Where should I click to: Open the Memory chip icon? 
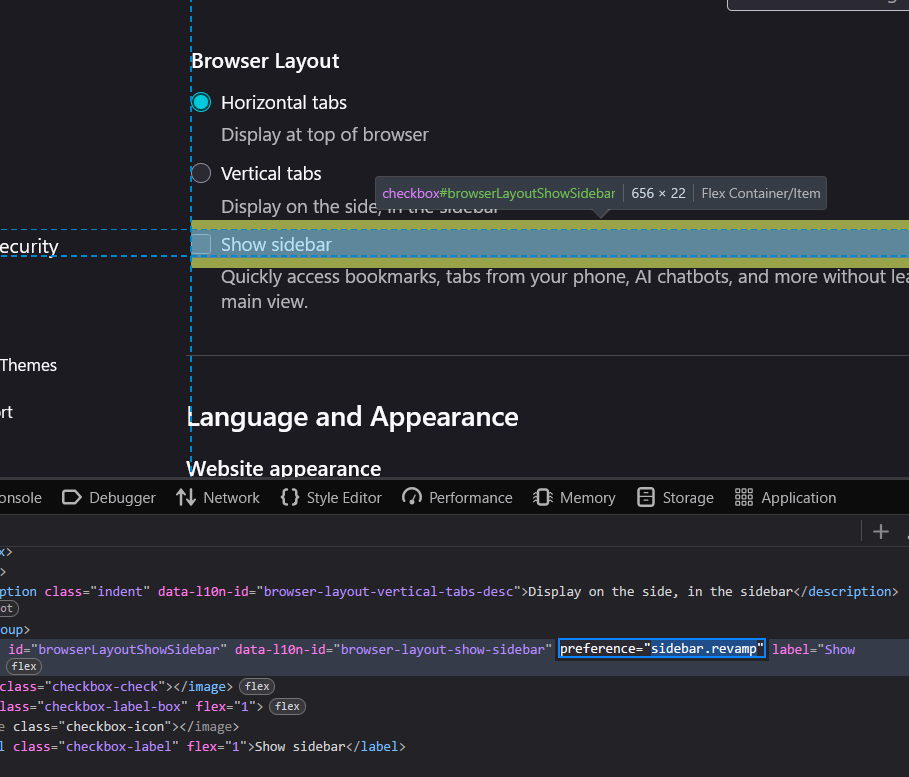click(543, 498)
